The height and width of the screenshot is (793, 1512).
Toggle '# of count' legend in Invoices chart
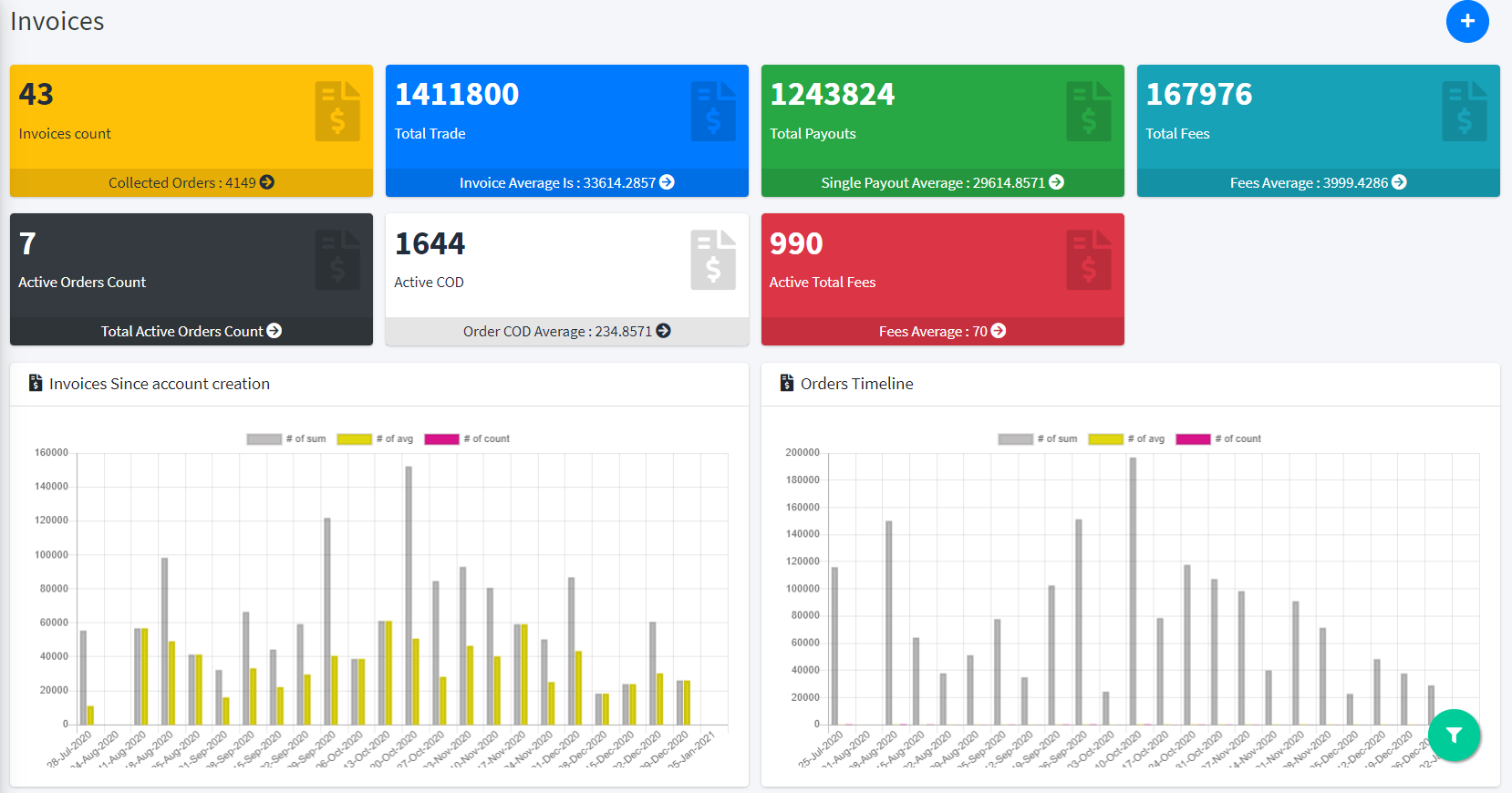tap(467, 438)
